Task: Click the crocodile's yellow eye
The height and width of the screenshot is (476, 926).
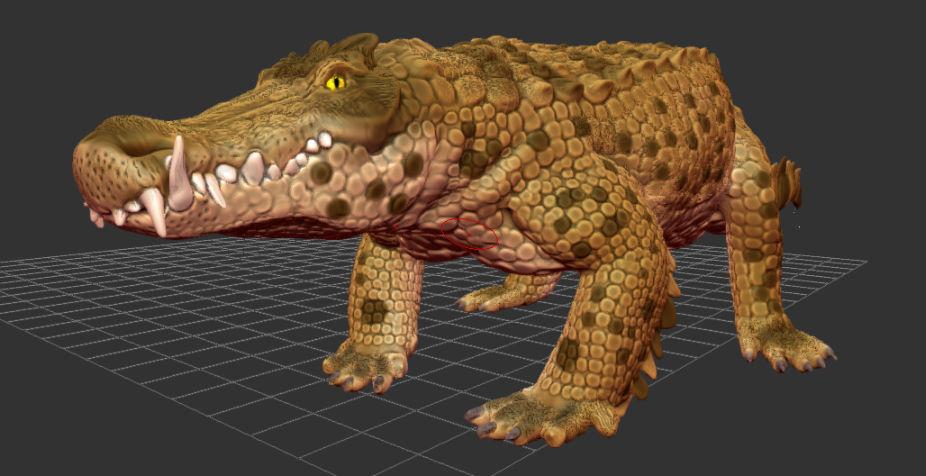Action: point(335,82)
